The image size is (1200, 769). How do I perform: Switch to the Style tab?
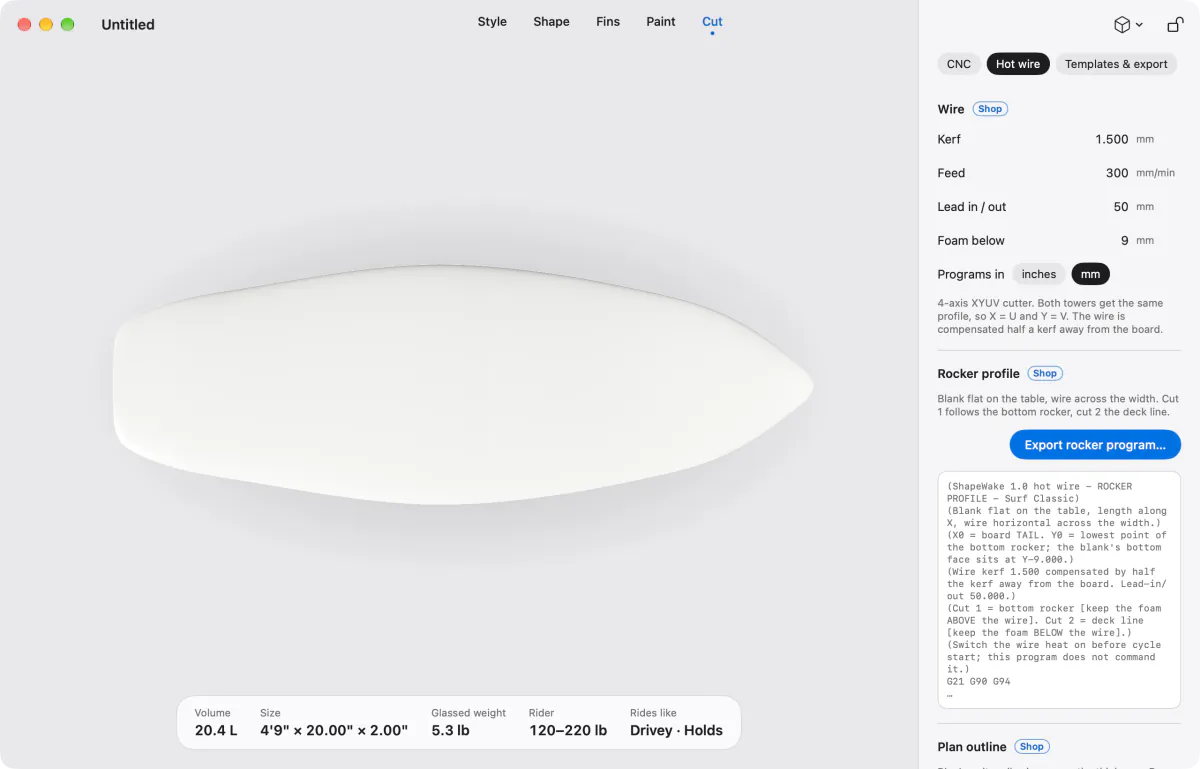tap(492, 22)
